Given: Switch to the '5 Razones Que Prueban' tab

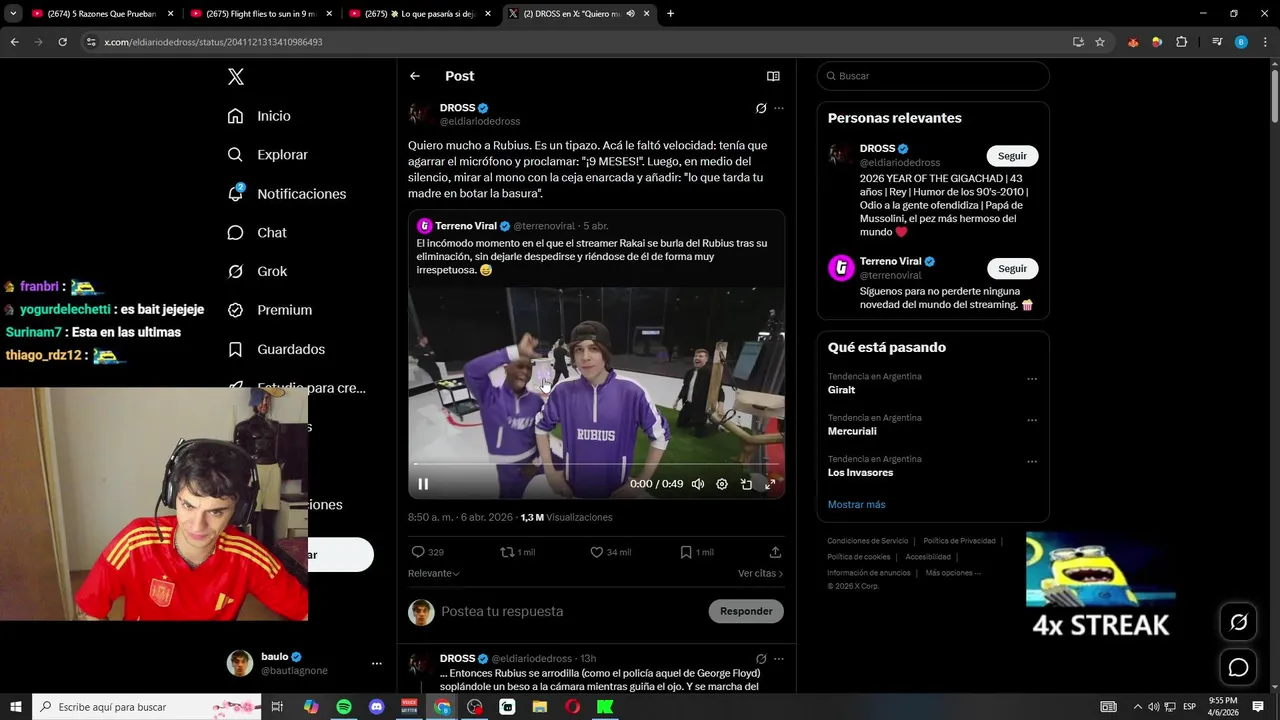Looking at the screenshot, I should (101, 14).
